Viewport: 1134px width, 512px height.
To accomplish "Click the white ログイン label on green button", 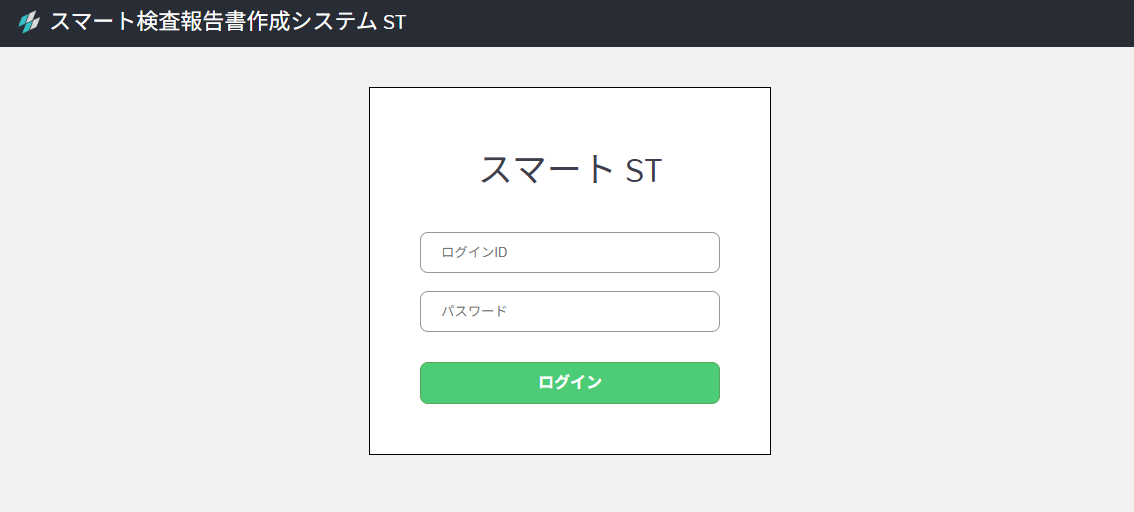I will [x=570, y=383].
